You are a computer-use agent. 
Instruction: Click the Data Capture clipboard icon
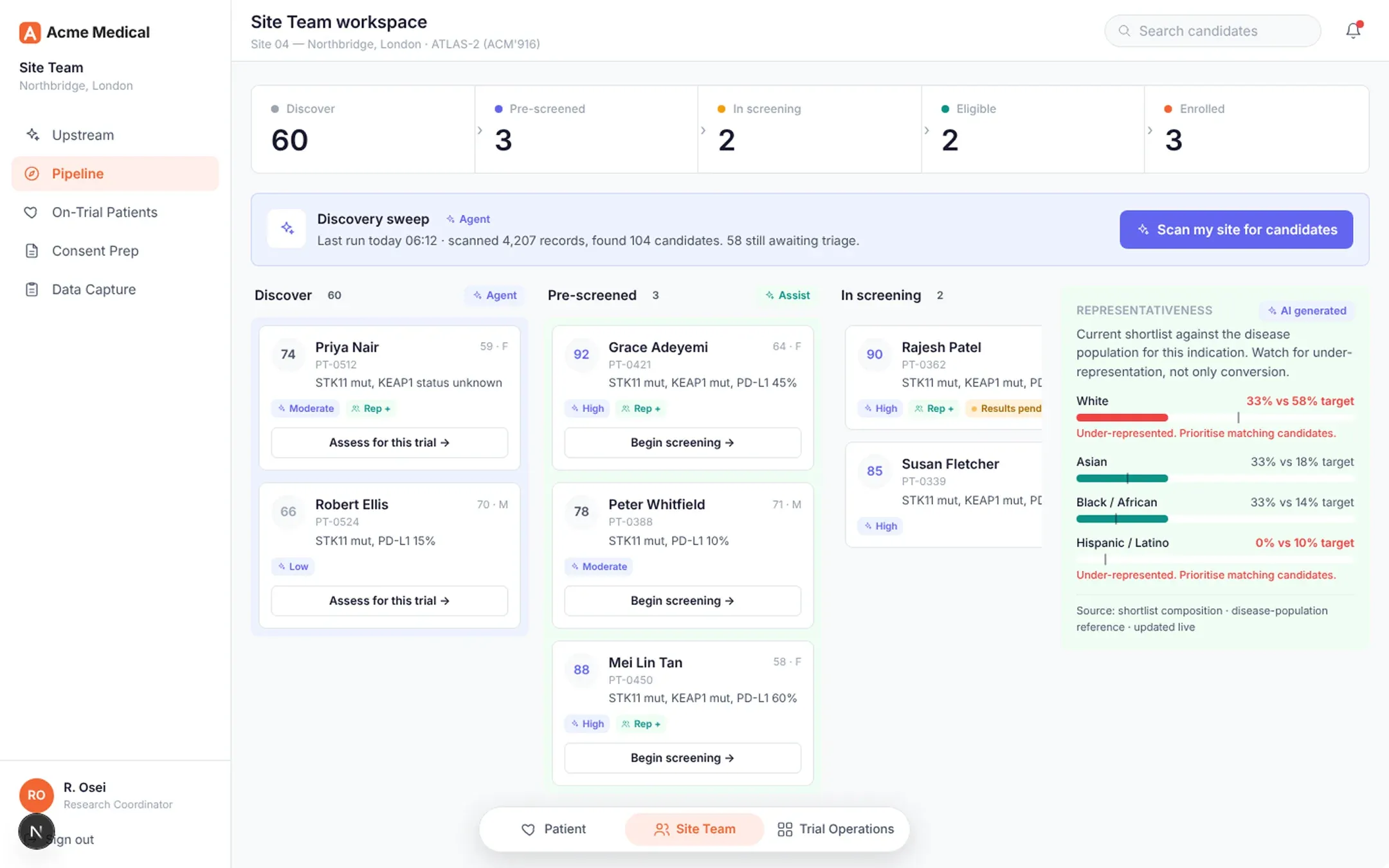tap(32, 289)
